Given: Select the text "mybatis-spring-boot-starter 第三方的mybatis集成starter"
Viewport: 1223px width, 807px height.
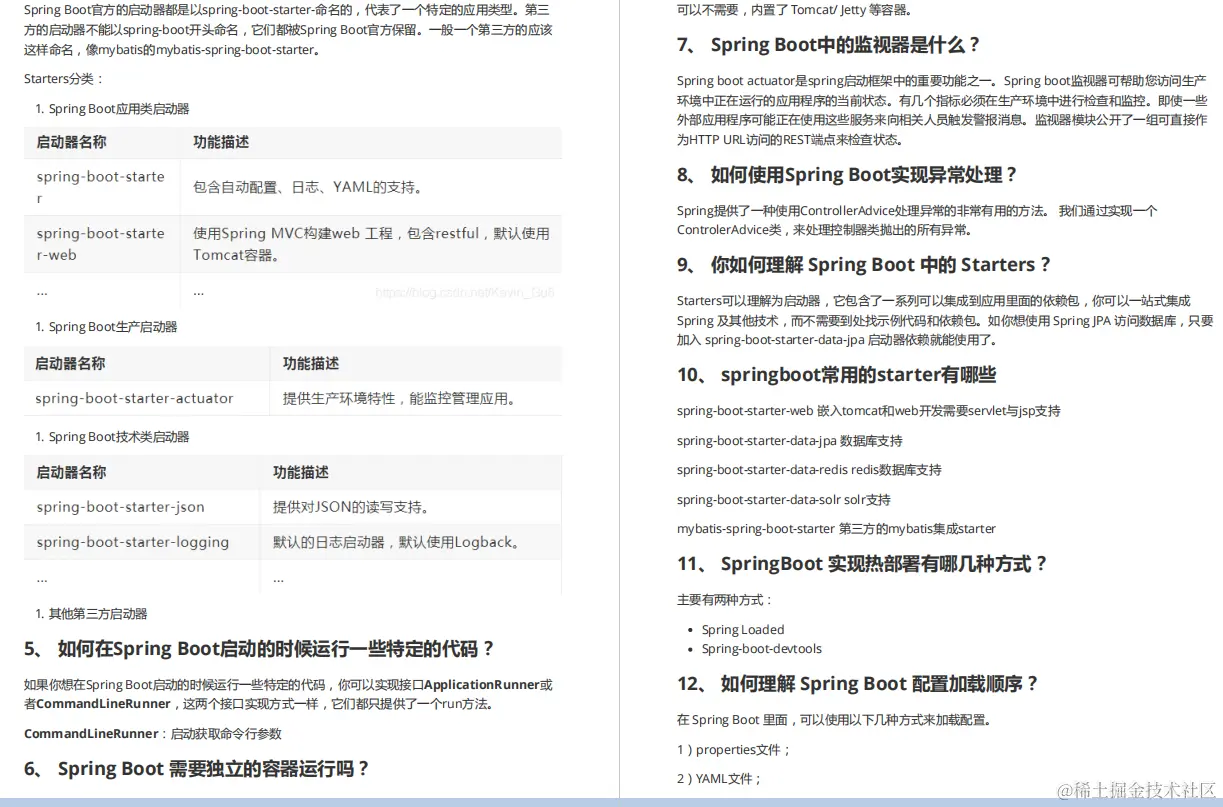Looking at the screenshot, I should (x=835, y=528).
